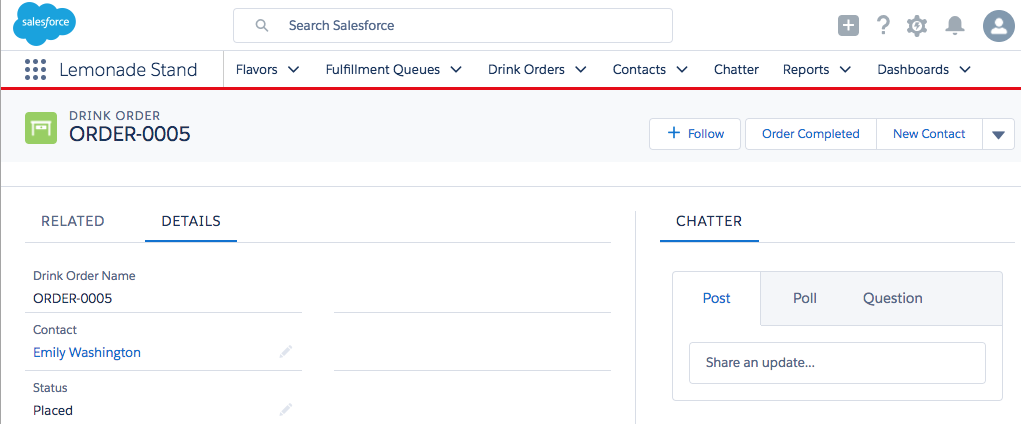
Task: Select the Poll tab in Chatter
Action: [x=805, y=298]
